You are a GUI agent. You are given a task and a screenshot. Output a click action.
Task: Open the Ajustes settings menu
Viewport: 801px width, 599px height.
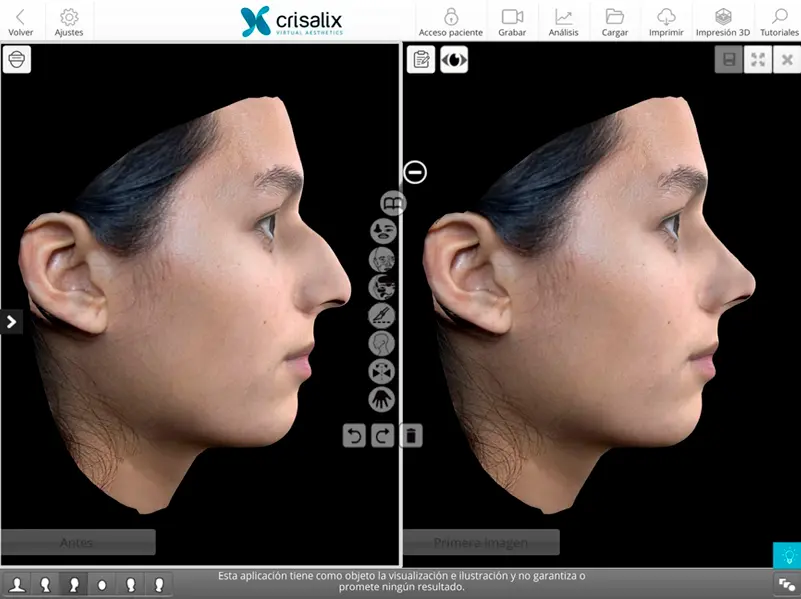pyautogui.click(x=67, y=22)
